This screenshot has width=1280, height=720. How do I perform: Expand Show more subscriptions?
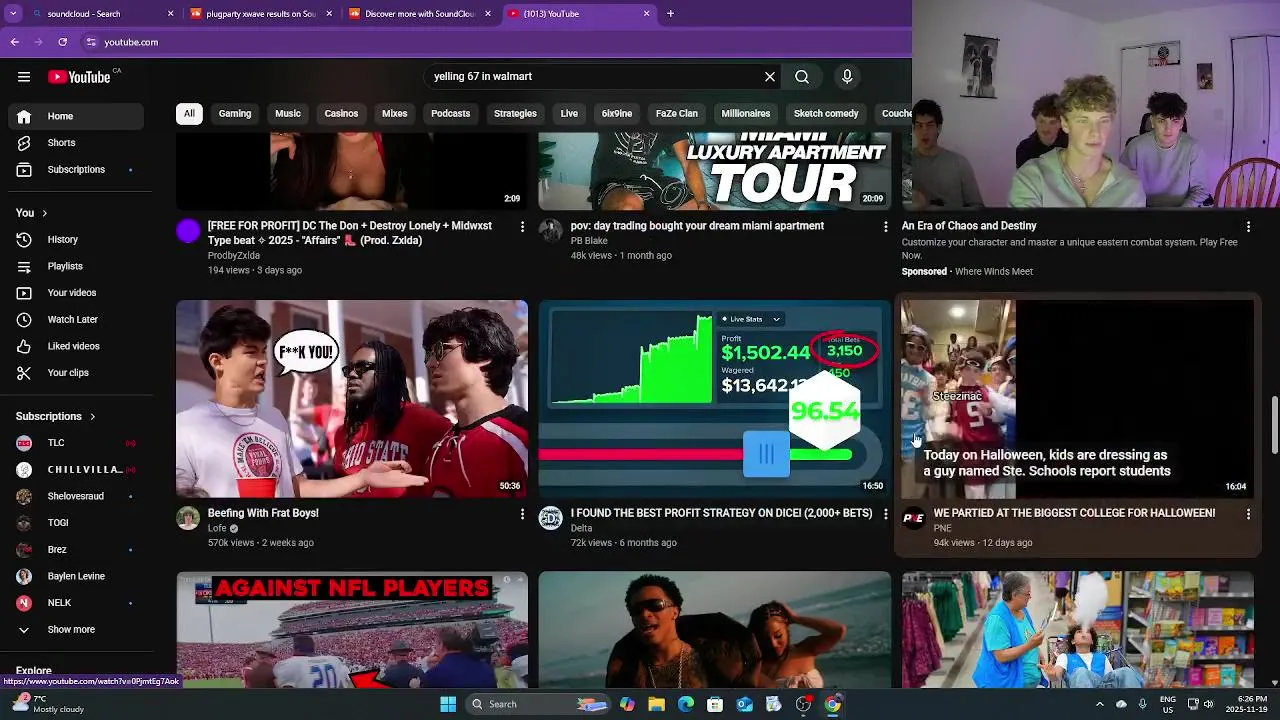tap(76, 630)
